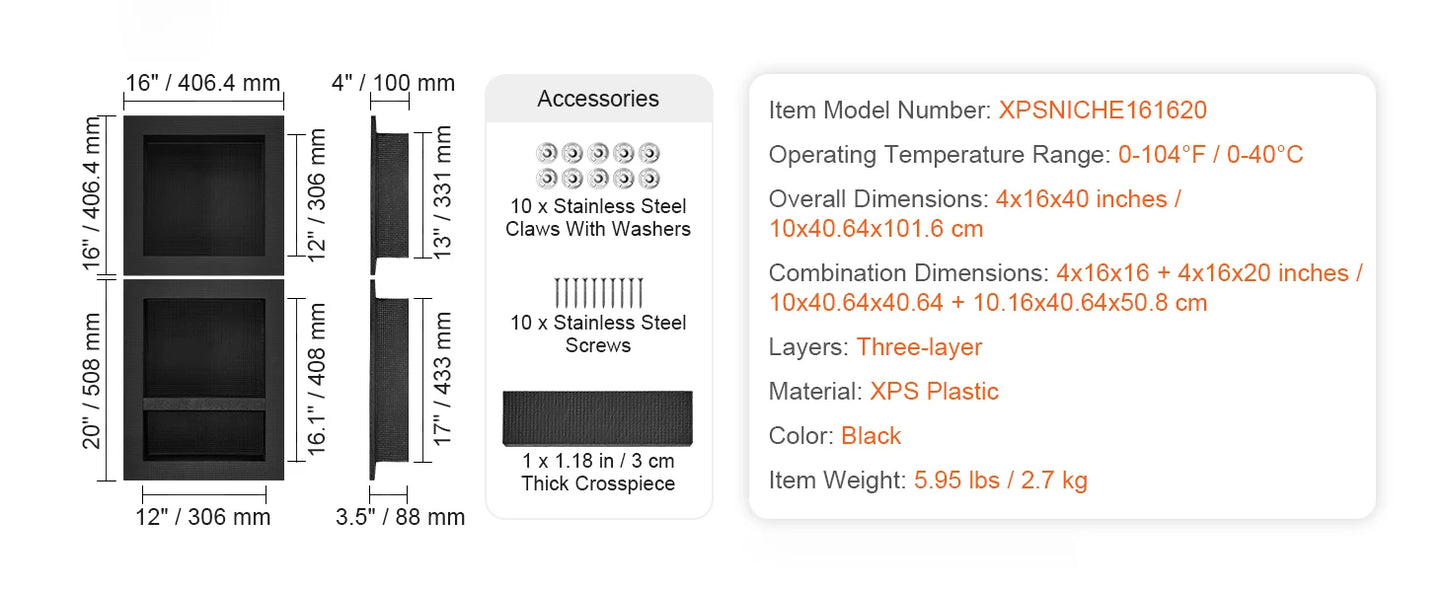Viewport: 1445px width, 592px height.
Task: Select the thick crosspiece accessory image
Action: pos(598,418)
